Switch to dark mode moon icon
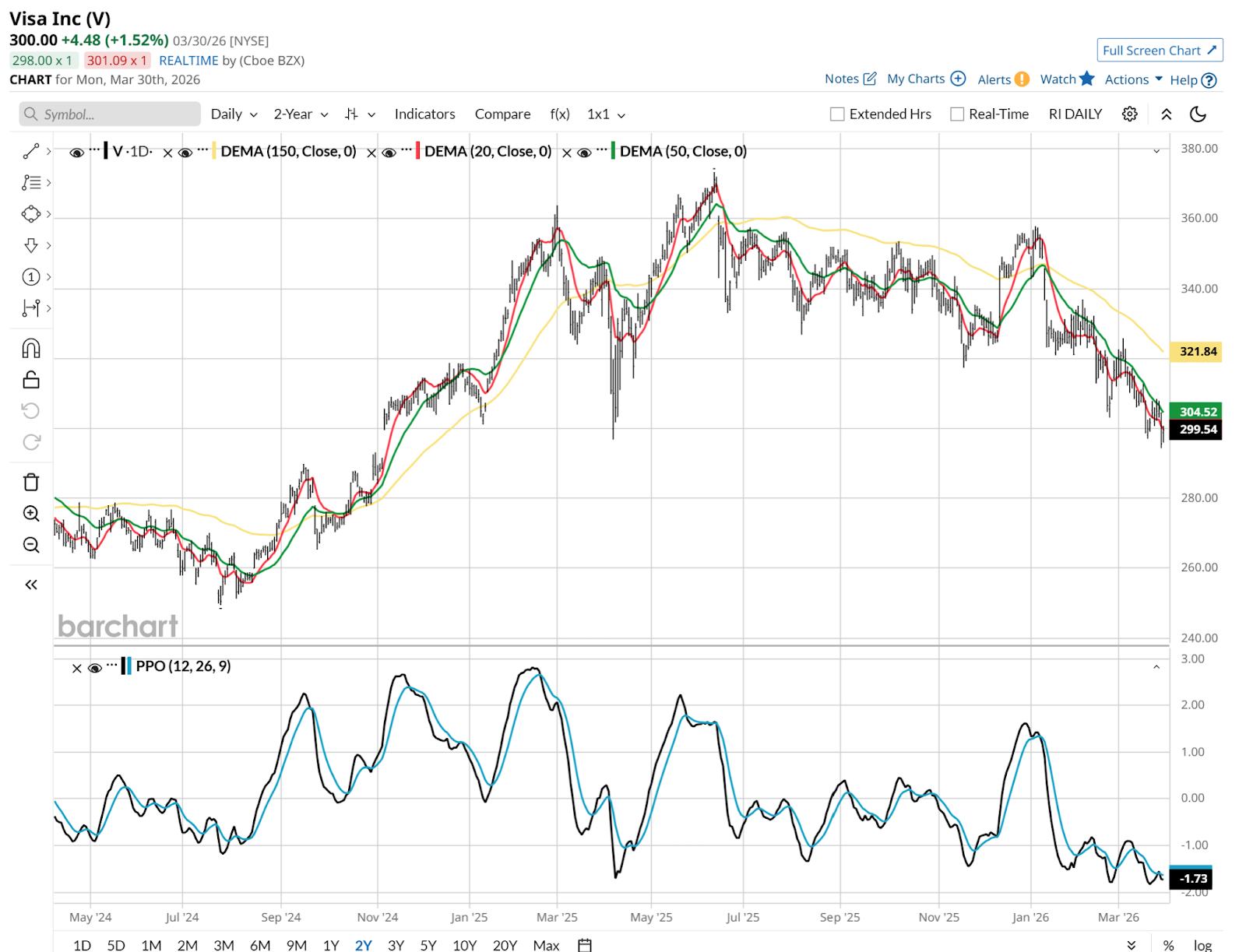Viewport: 1246px width, 952px height. point(1198,114)
